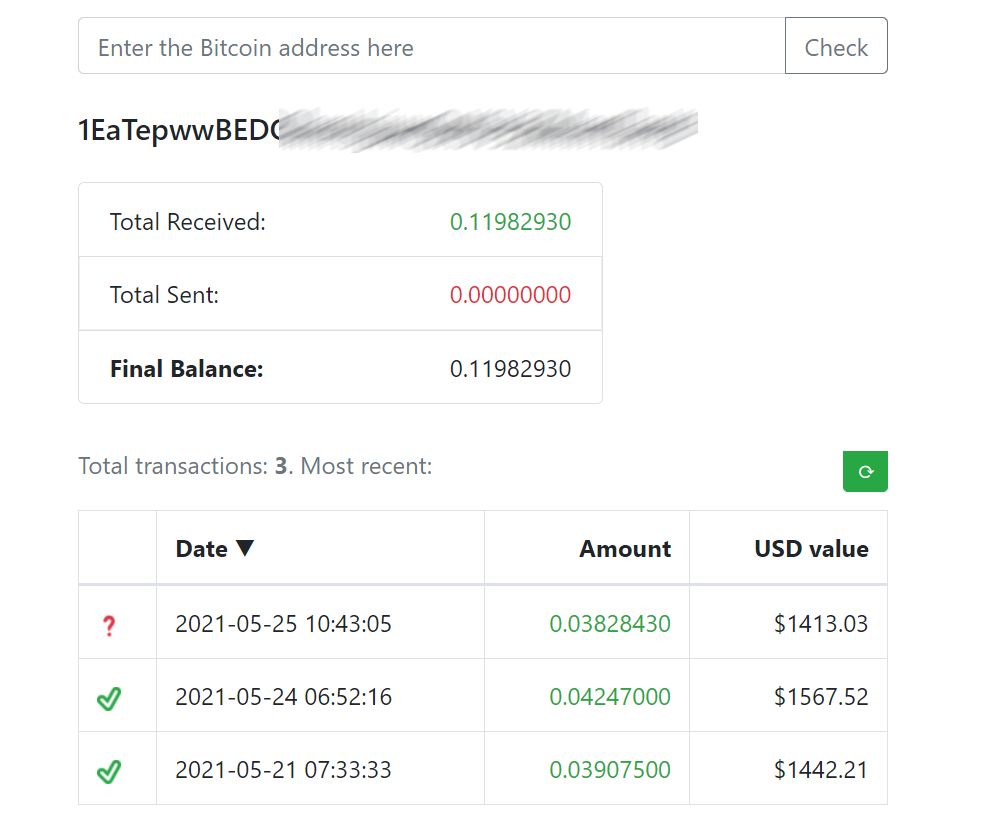Click the USD value column header
The width and height of the screenshot is (1005, 830).
point(811,548)
